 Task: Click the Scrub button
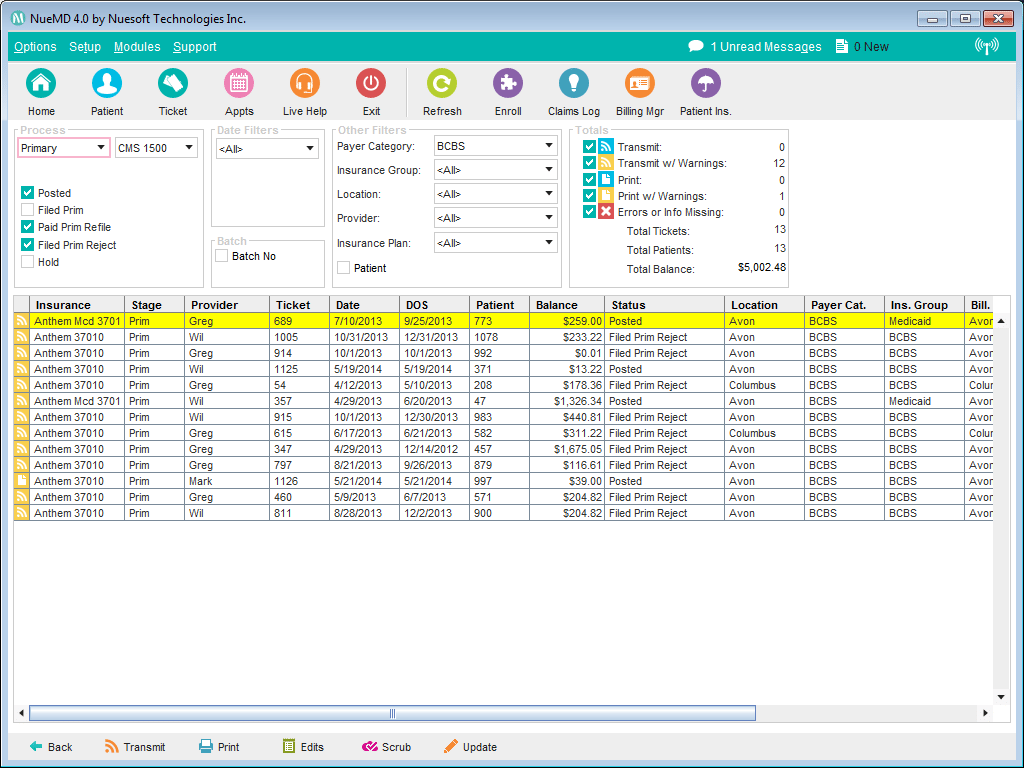(x=387, y=746)
